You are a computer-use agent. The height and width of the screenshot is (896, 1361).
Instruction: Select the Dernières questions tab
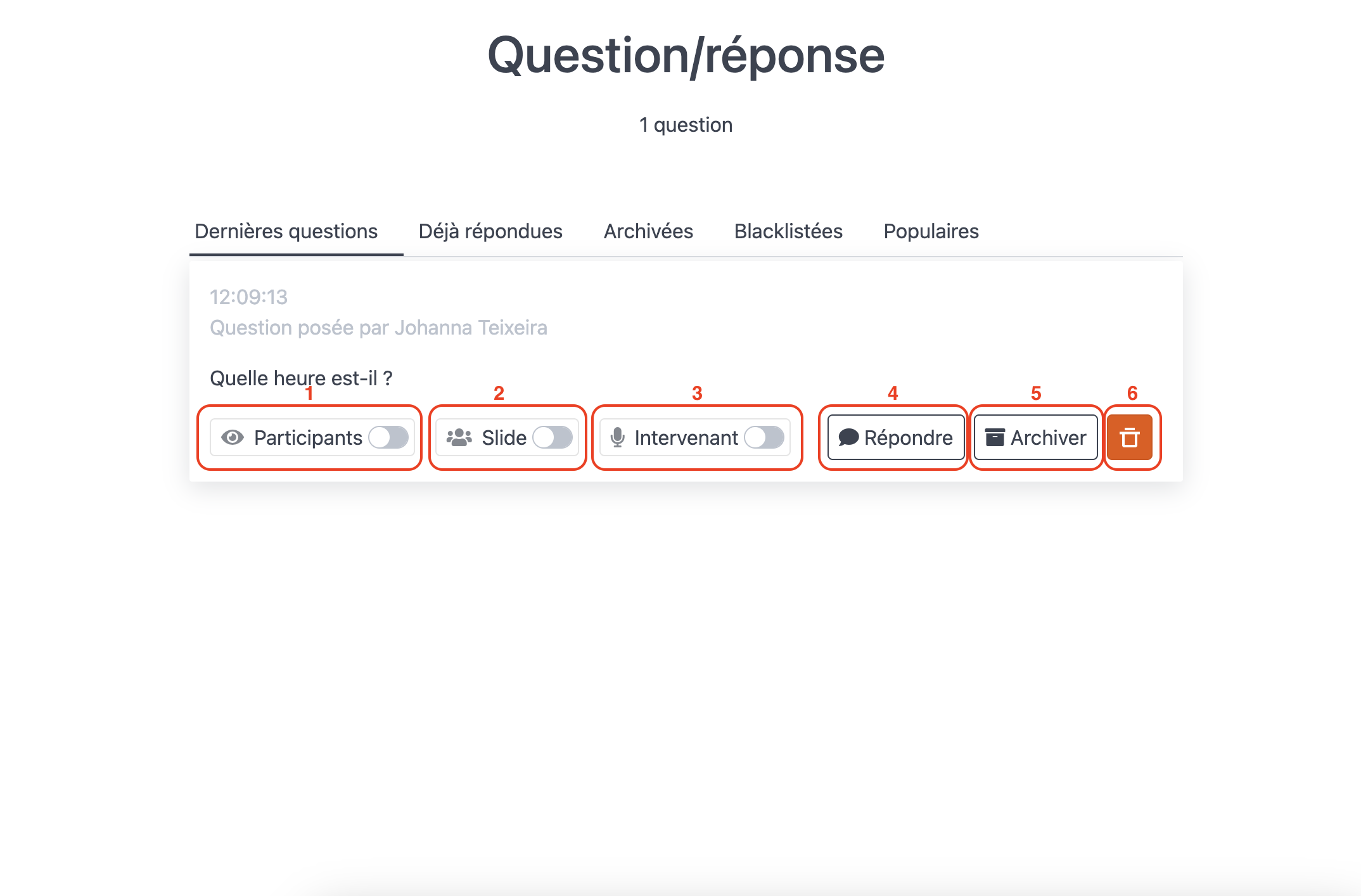click(286, 231)
